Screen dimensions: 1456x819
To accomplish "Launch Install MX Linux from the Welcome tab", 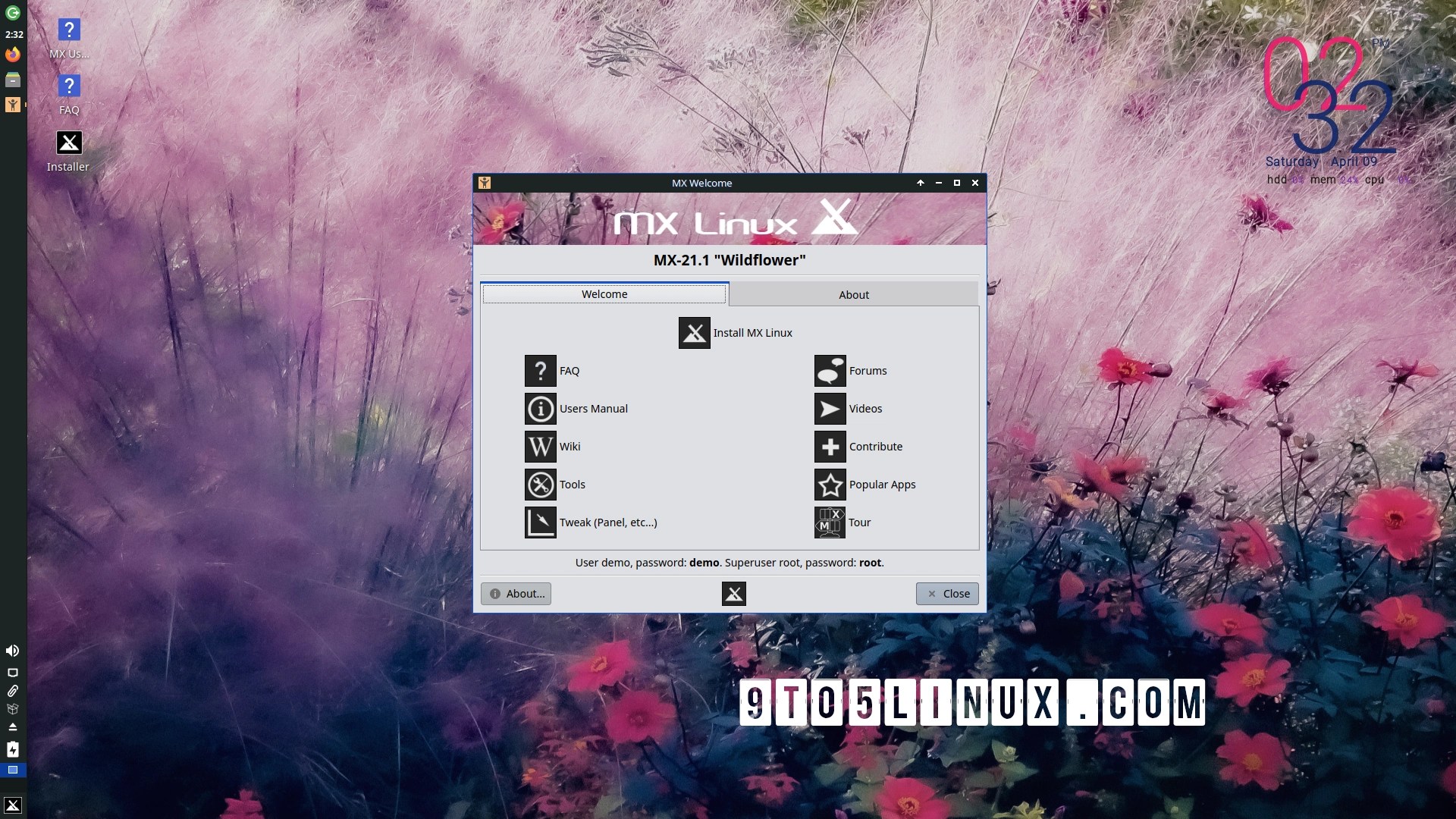I will pos(735,333).
